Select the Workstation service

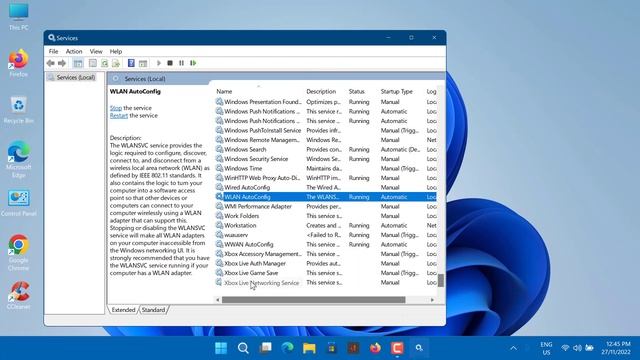[325, 225]
